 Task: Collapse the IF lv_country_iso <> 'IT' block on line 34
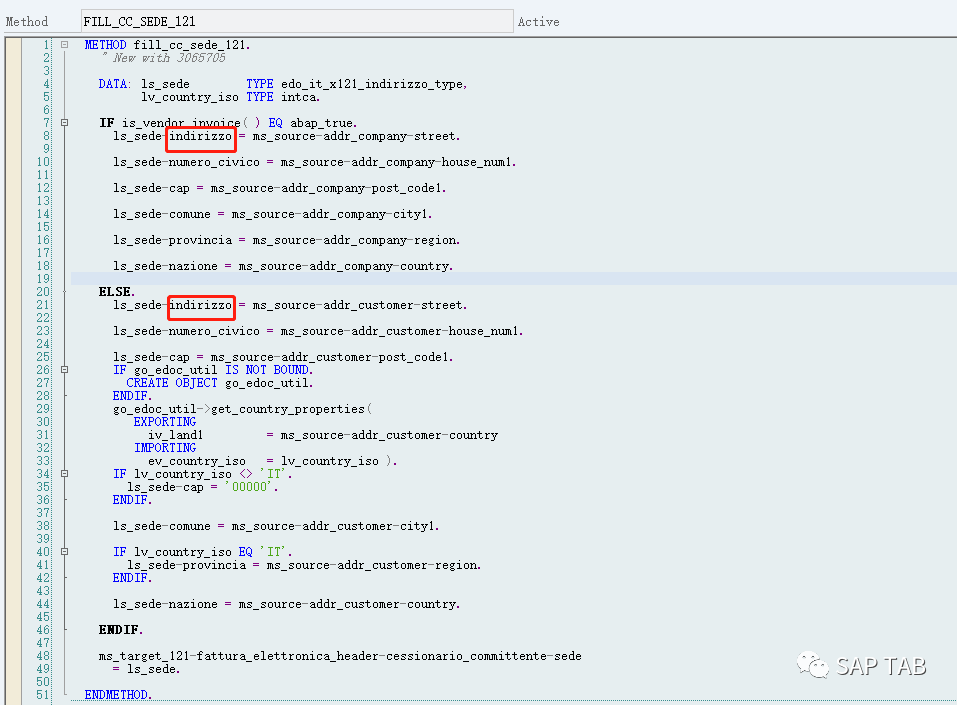point(64,474)
